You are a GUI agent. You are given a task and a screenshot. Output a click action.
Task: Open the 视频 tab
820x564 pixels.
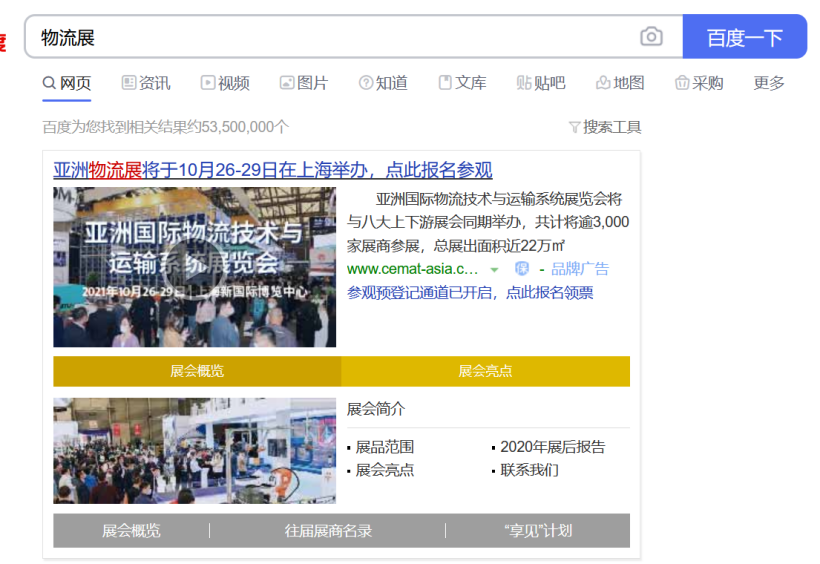(x=225, y=83)
